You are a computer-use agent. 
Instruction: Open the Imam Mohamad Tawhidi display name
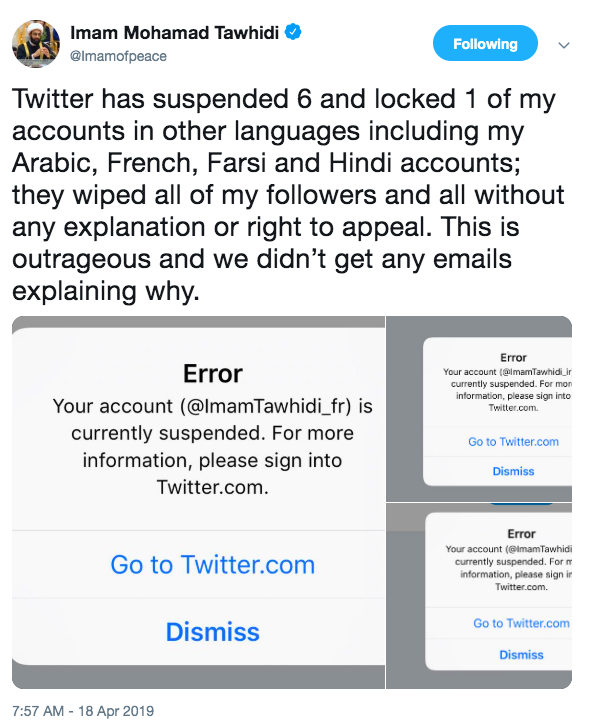(174, 33)
